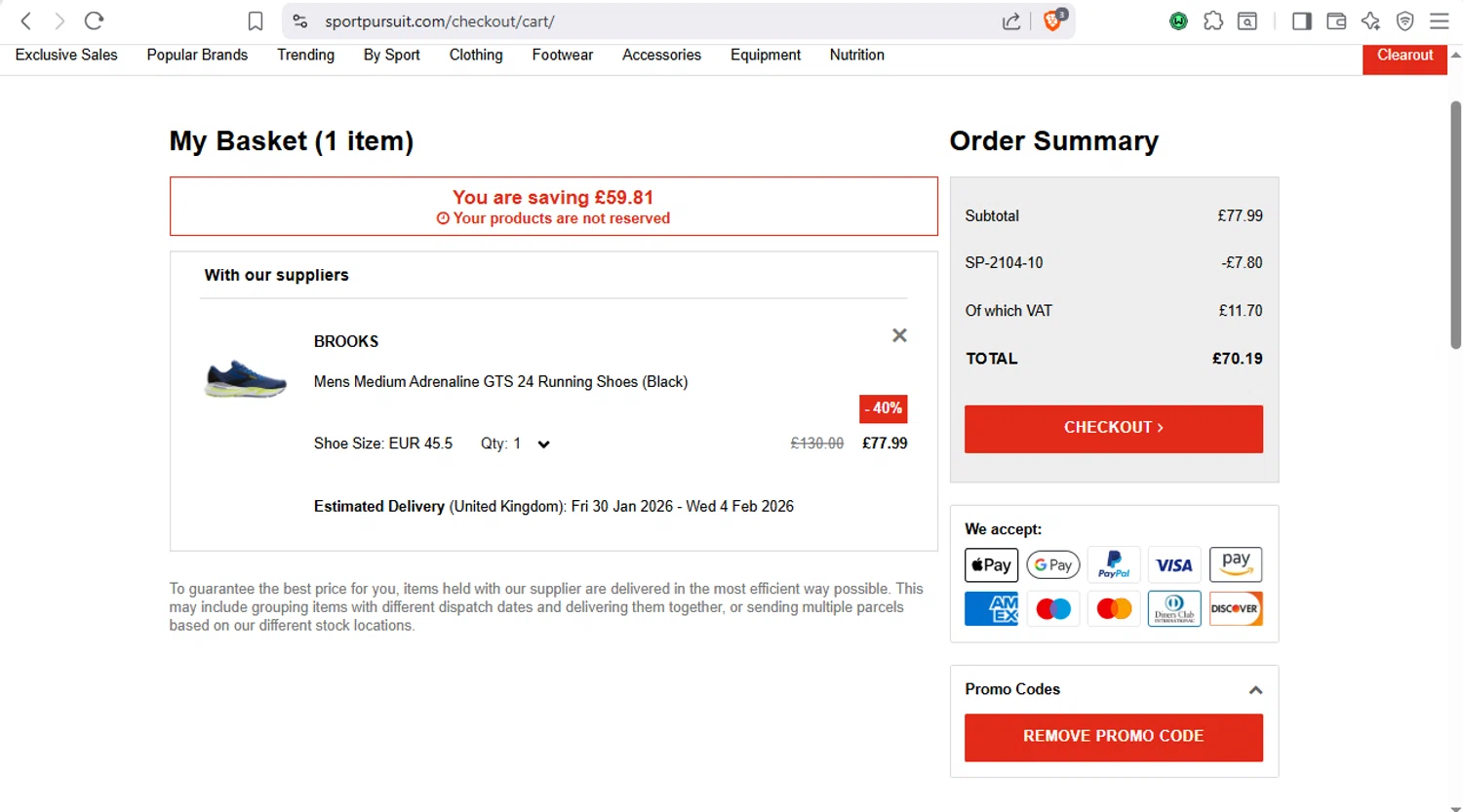This screenshot has width=1463, height=812.
Task: Click the page vertical scrollbar
Action: [1455, 224]
